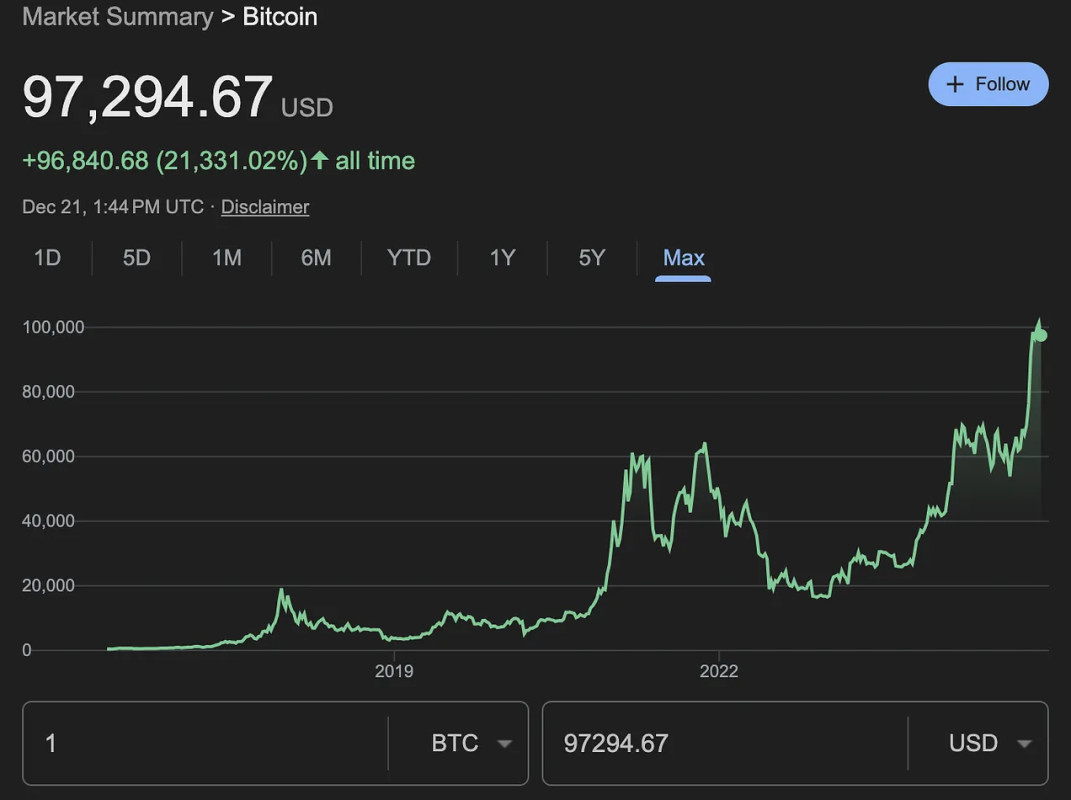
Task: Click the 2019 label on chart axis
Action: 394,671
